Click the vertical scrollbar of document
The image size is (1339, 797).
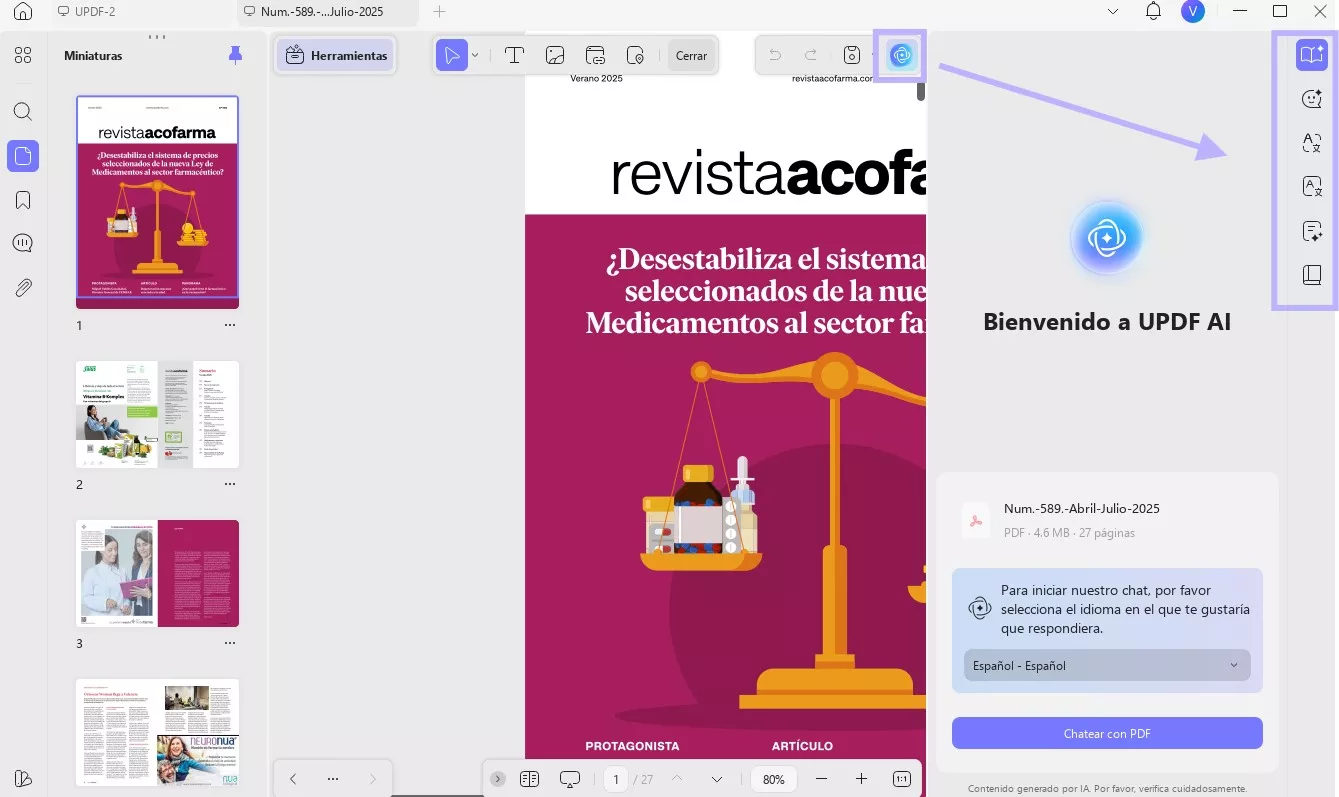coord(921,90)
